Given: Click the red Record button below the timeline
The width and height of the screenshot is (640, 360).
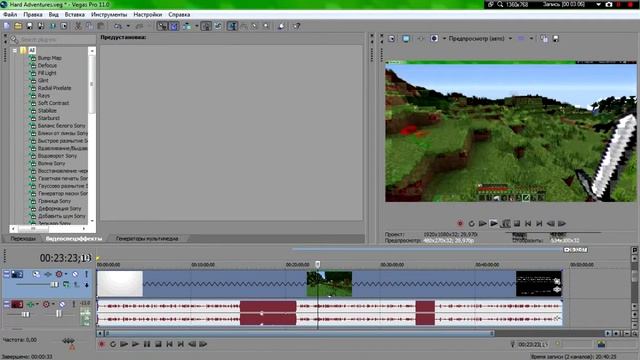Looking at the screenshot, I should click(x=102, y=344).
